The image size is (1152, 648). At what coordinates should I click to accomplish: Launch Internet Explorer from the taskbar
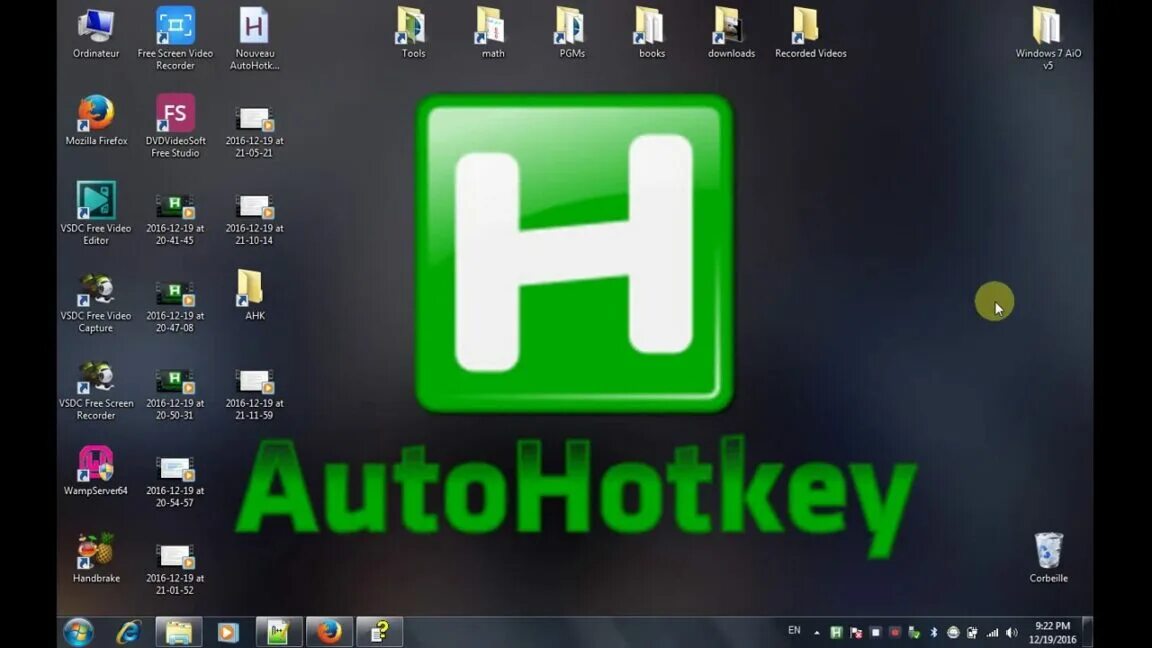(x=129, y=632)
